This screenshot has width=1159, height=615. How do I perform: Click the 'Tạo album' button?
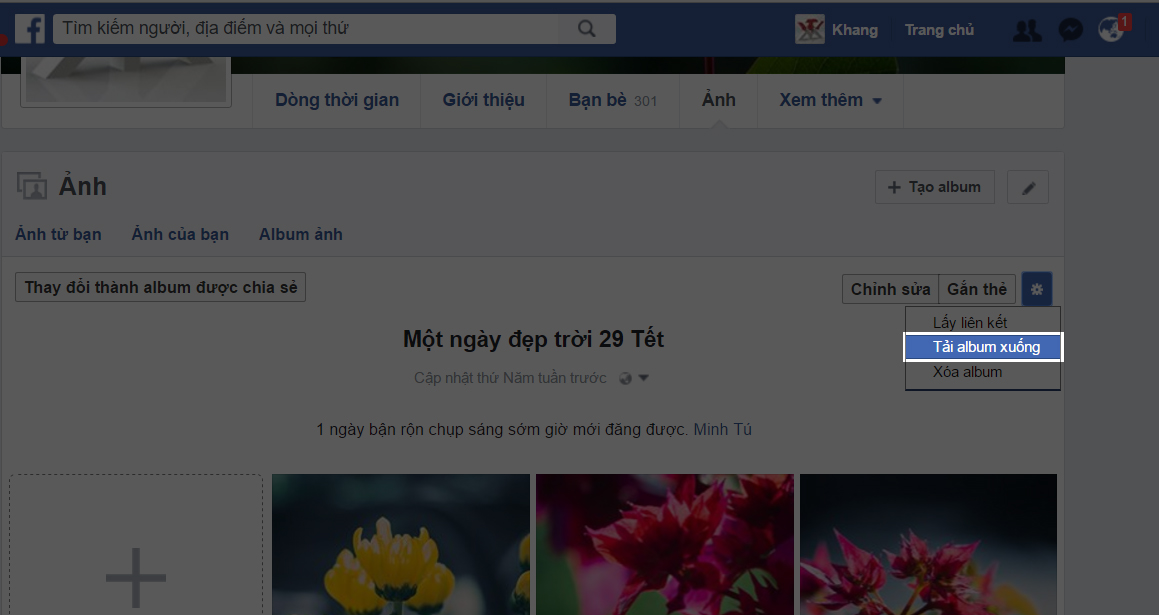pyautogui.click(x=934, y=186)
